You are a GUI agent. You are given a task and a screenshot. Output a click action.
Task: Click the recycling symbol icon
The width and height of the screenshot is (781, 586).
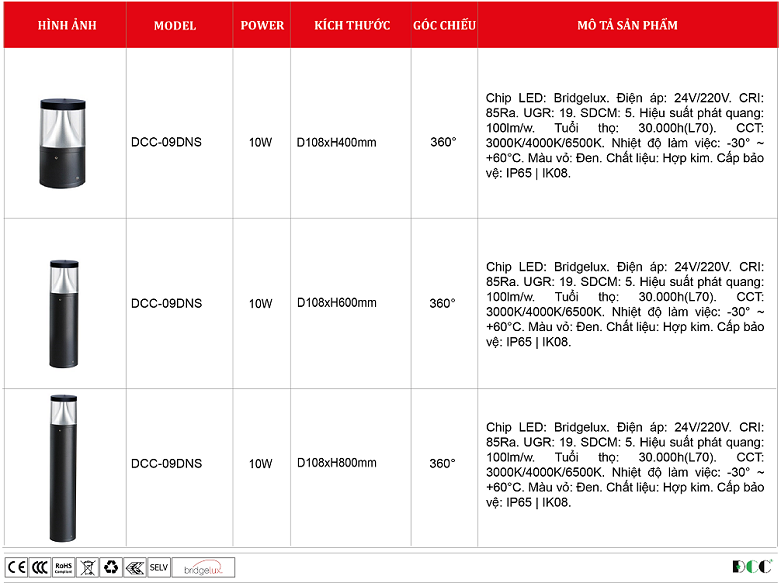pyautogui.click(x=111, y=567)
